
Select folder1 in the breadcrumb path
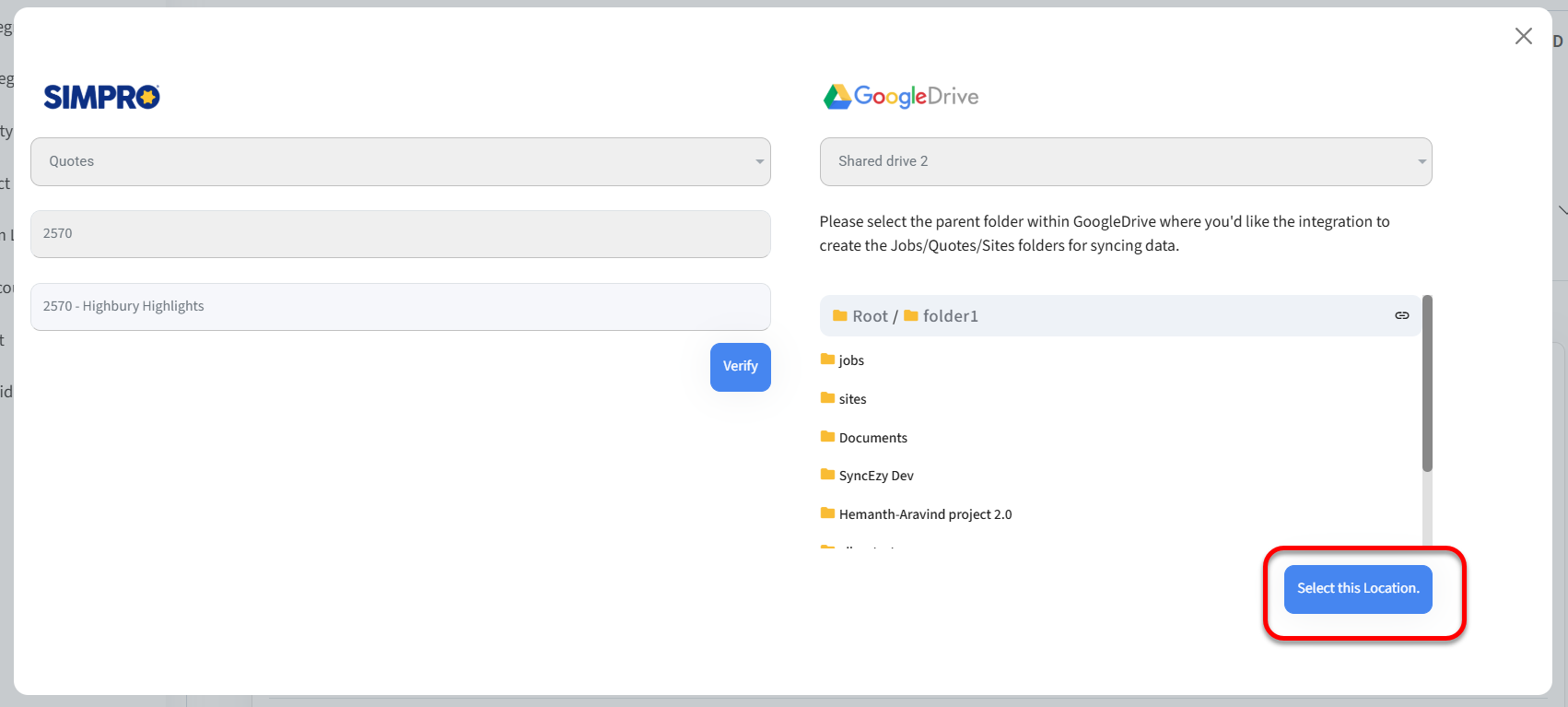[950, 316]
